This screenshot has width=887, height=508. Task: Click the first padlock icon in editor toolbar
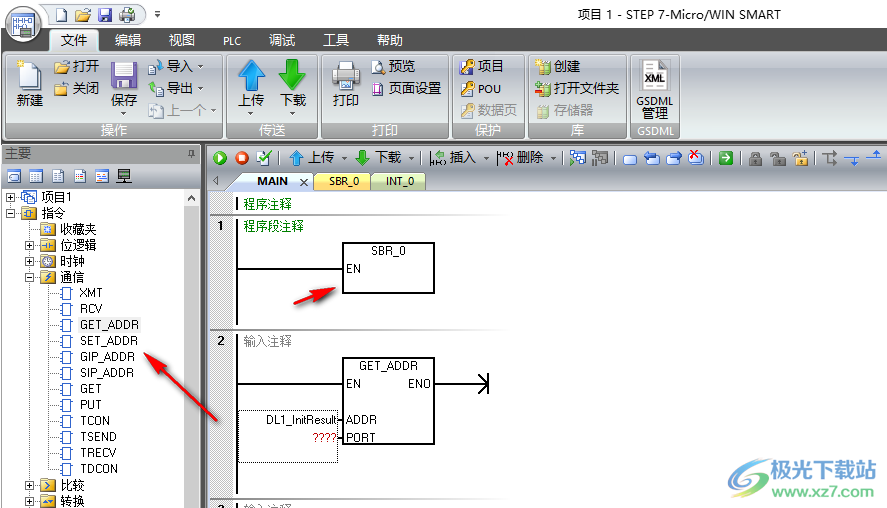(x=755, y=158)
